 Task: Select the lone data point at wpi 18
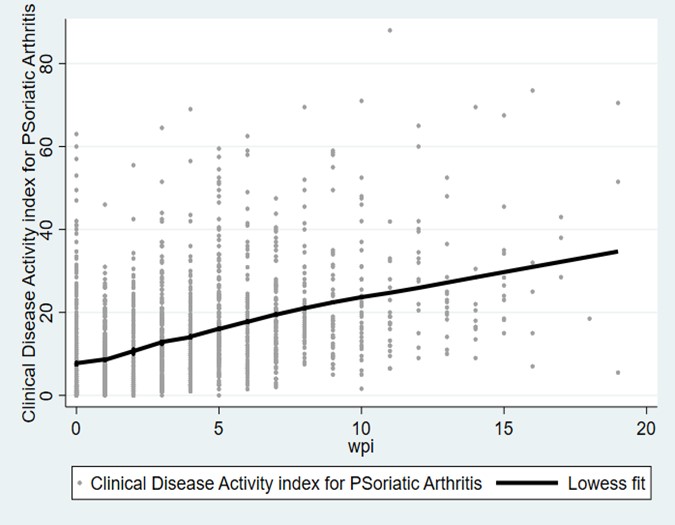[589, 318]
